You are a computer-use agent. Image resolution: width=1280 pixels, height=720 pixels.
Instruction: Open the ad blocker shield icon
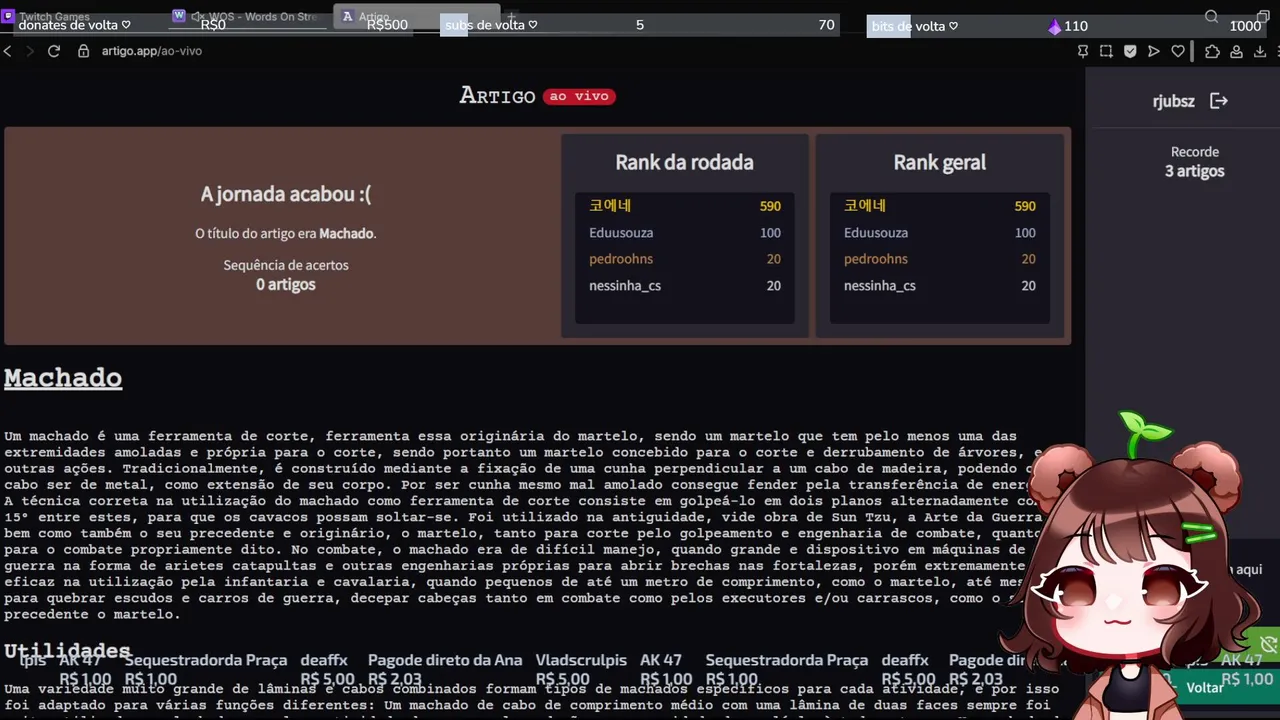point(1130,51)
